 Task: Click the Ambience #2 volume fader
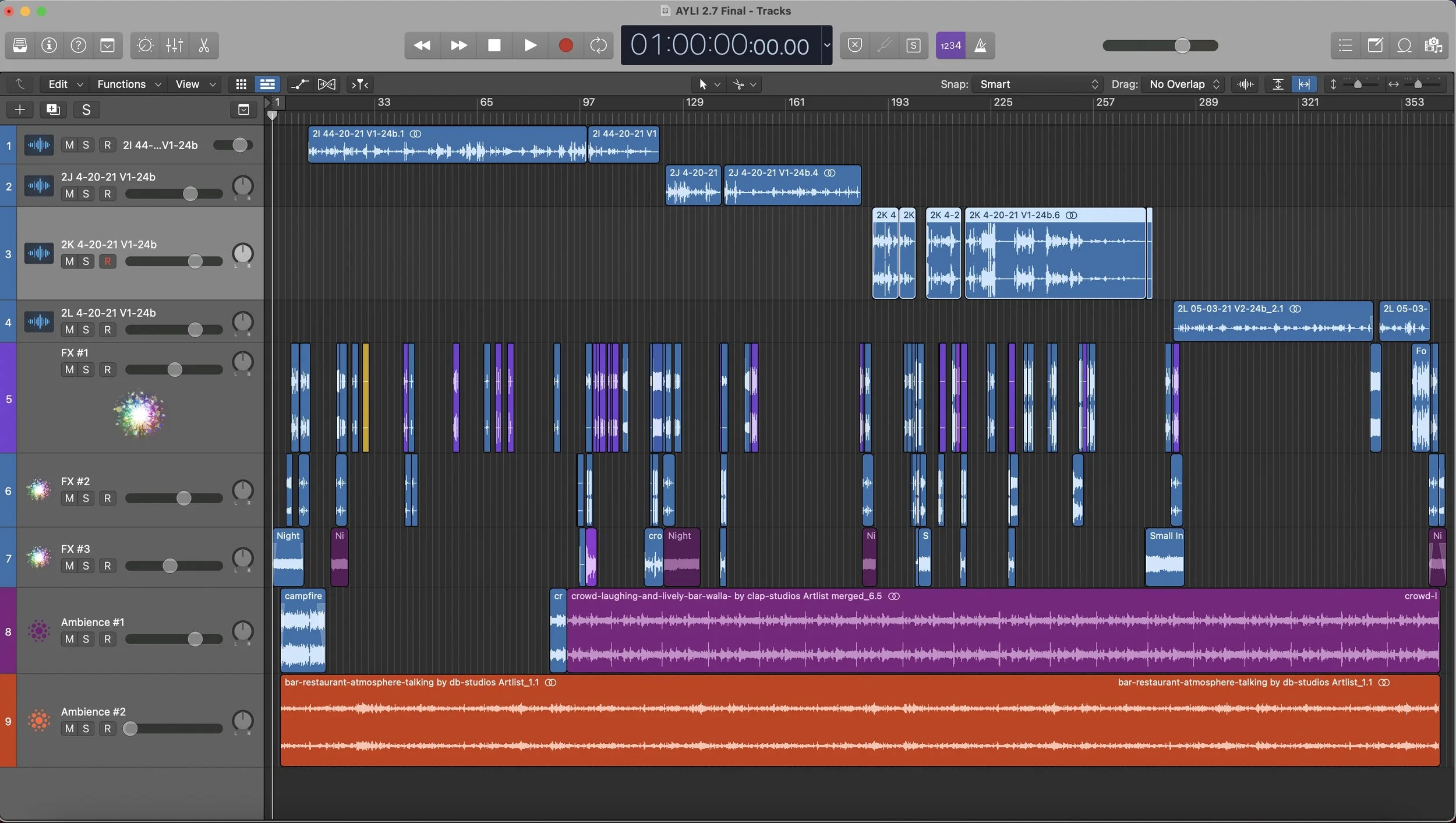click(130, 729)
